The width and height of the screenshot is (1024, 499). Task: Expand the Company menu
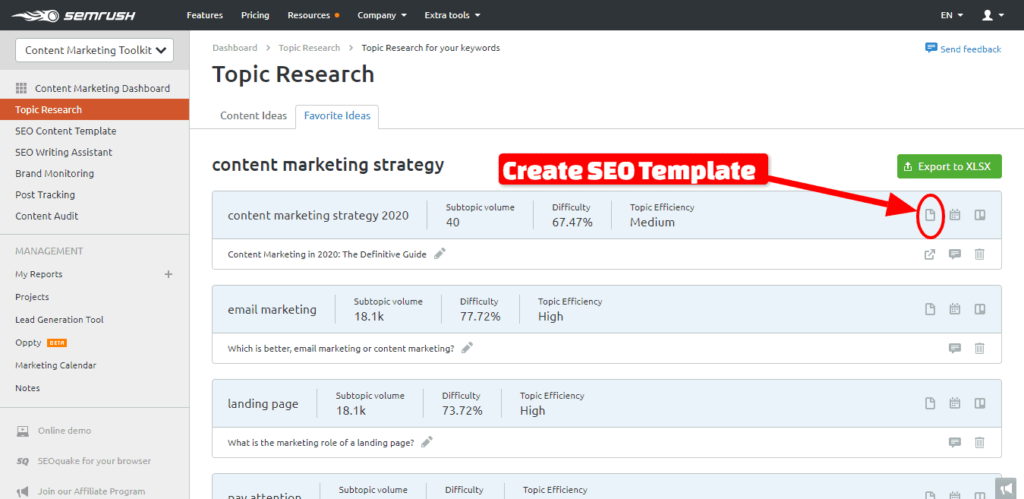point(382,15)
